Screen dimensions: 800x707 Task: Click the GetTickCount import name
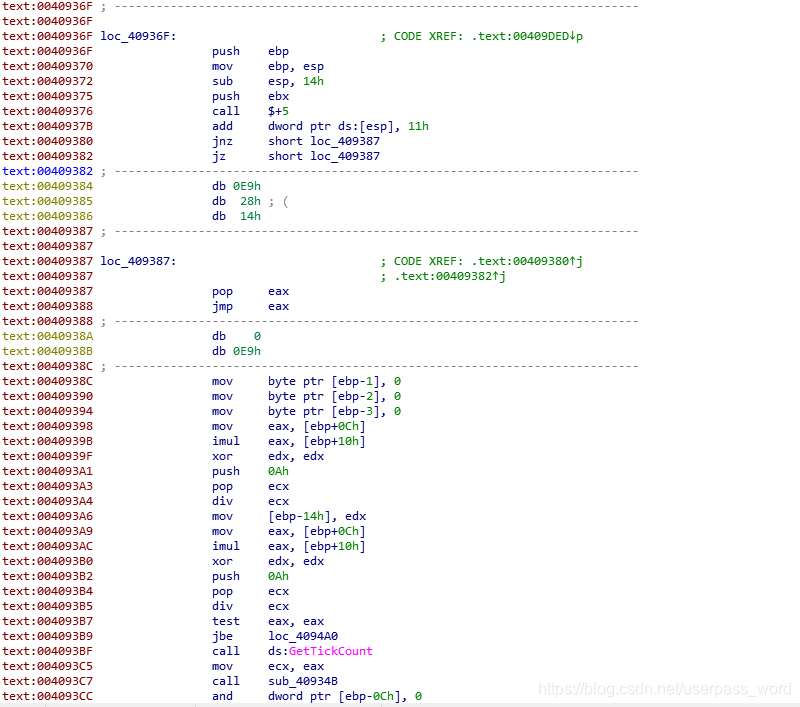tap(331, 651)
